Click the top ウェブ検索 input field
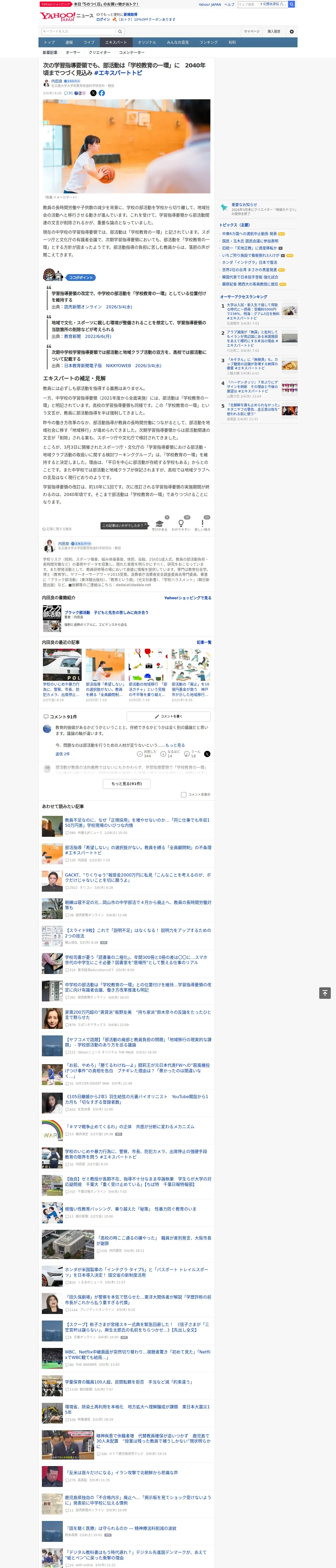The height and width of the screenshot is (1568, 336). [x=248, y=4]
